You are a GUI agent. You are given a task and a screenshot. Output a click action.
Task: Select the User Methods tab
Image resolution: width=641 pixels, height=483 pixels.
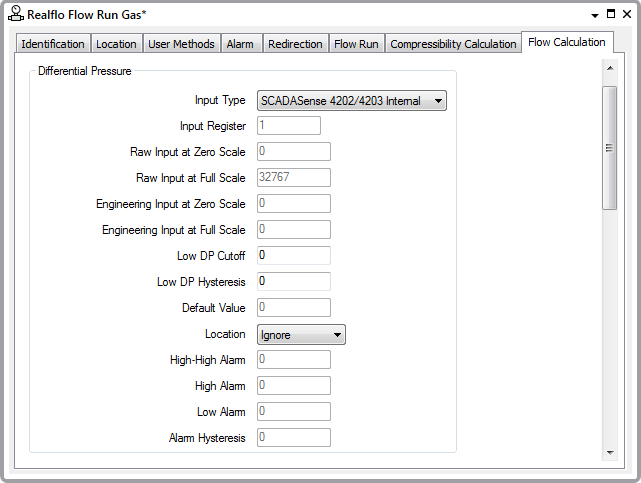click(x=181, y=44)
